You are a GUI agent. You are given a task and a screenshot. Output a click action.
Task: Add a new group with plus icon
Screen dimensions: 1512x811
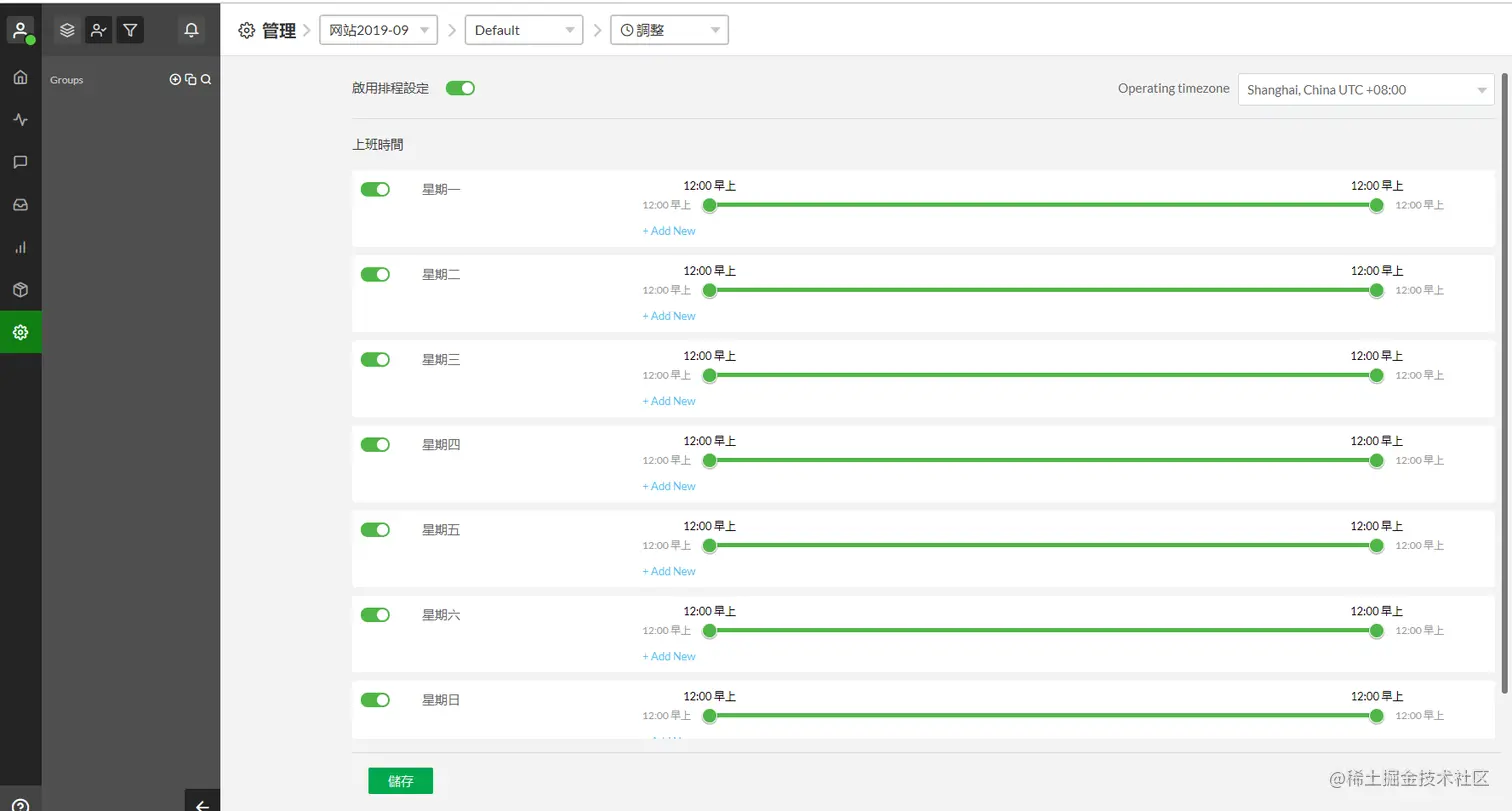pyautogui.click(x=175, y=79)
